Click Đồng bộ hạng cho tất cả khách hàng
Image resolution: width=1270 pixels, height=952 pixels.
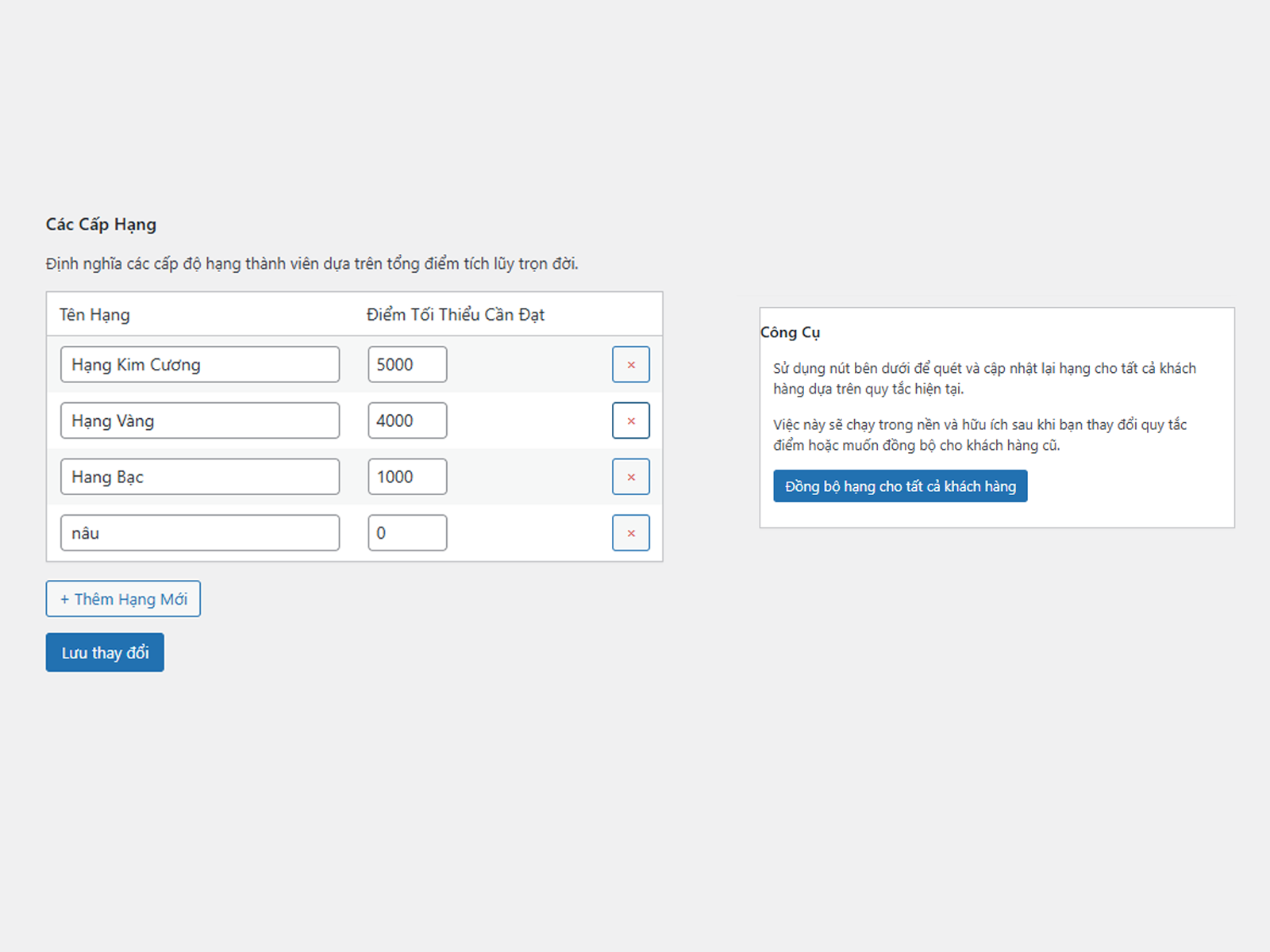point(900,486)
